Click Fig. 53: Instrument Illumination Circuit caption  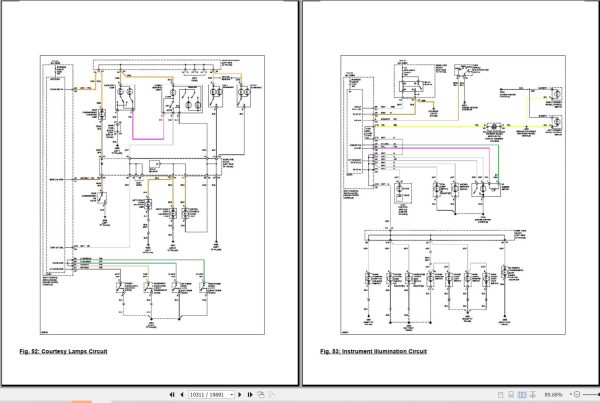click(x=373, y=351)
